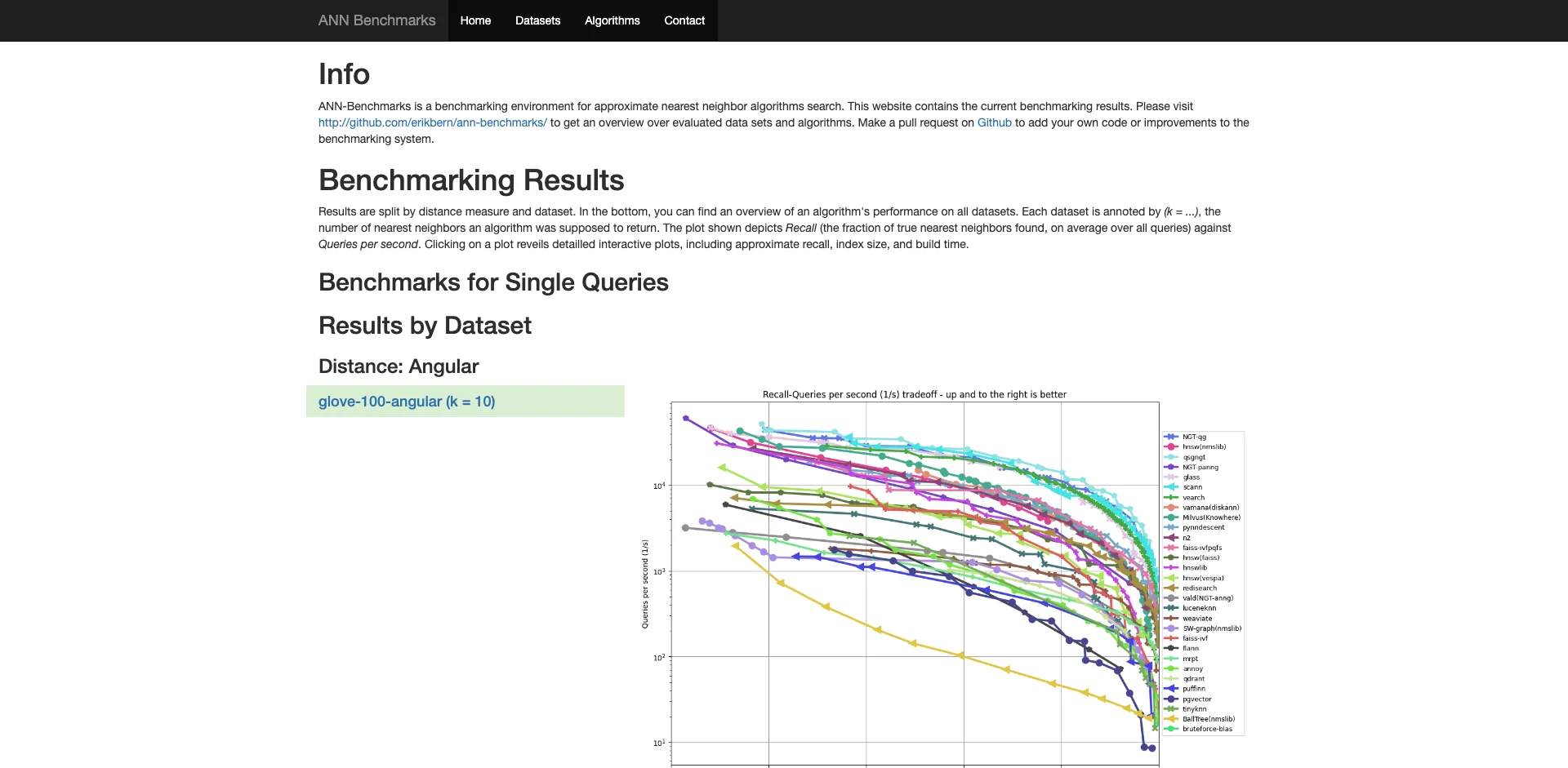Open the ANN Benchmarks brand link
Screen dimensions: 1568x768
point(376,20)
